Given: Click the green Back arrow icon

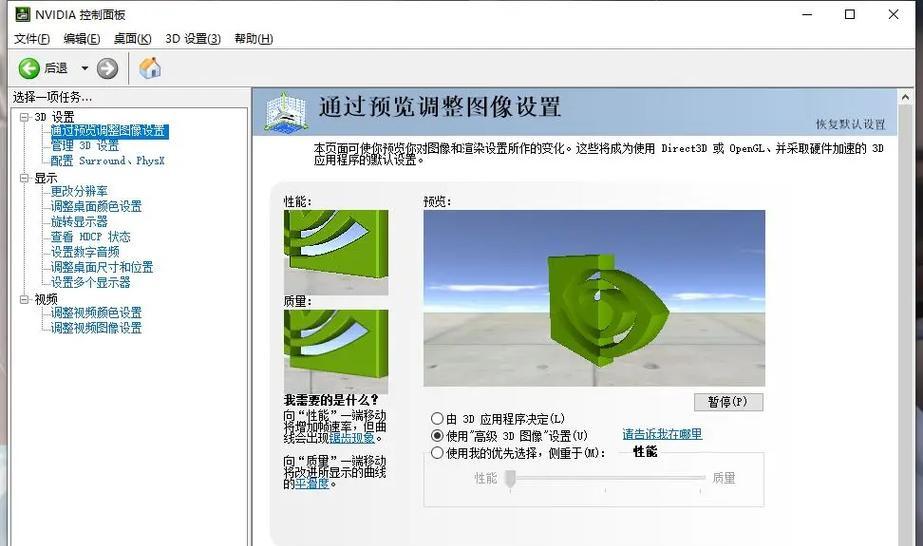Looking at the screenshot, I should pos(29,69).
